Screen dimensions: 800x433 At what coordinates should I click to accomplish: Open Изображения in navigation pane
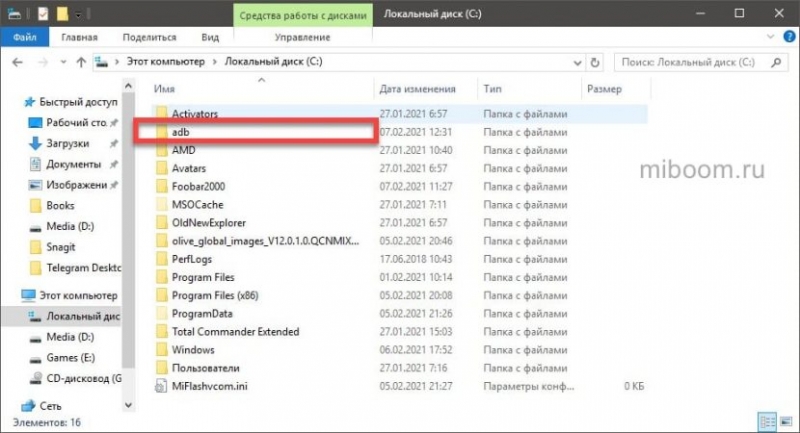point(77,185)
